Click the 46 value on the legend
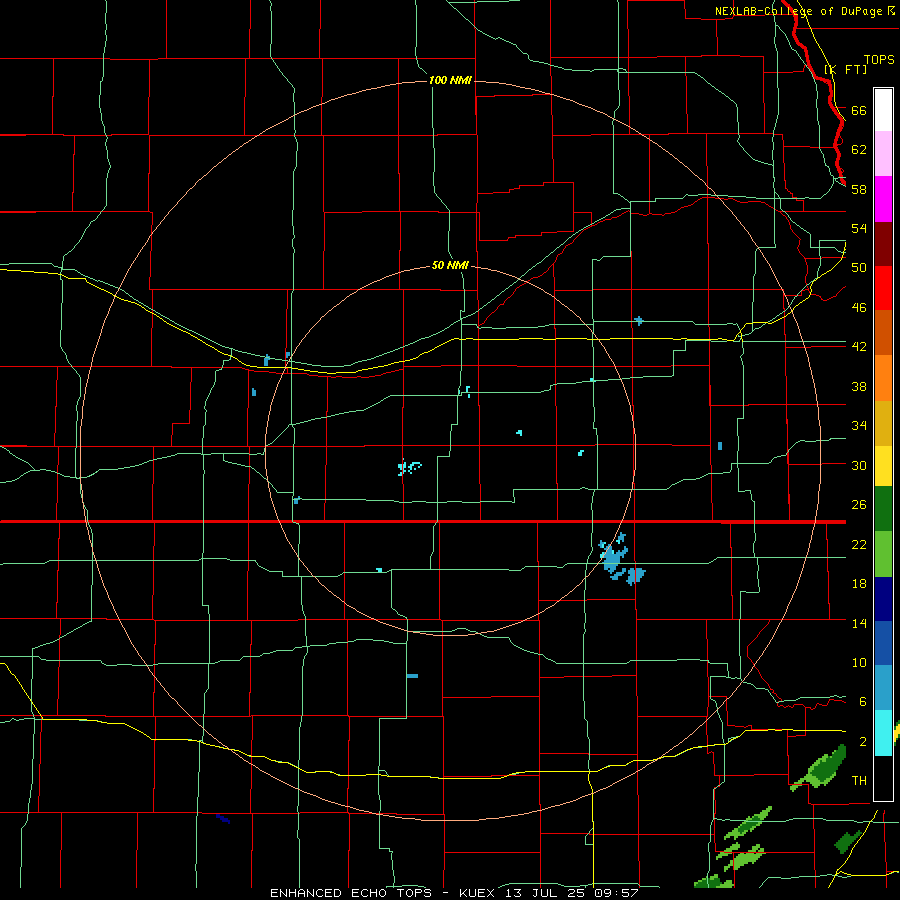 859,308
